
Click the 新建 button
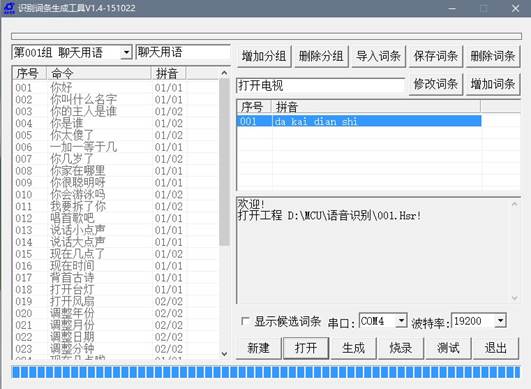[258, 348]
